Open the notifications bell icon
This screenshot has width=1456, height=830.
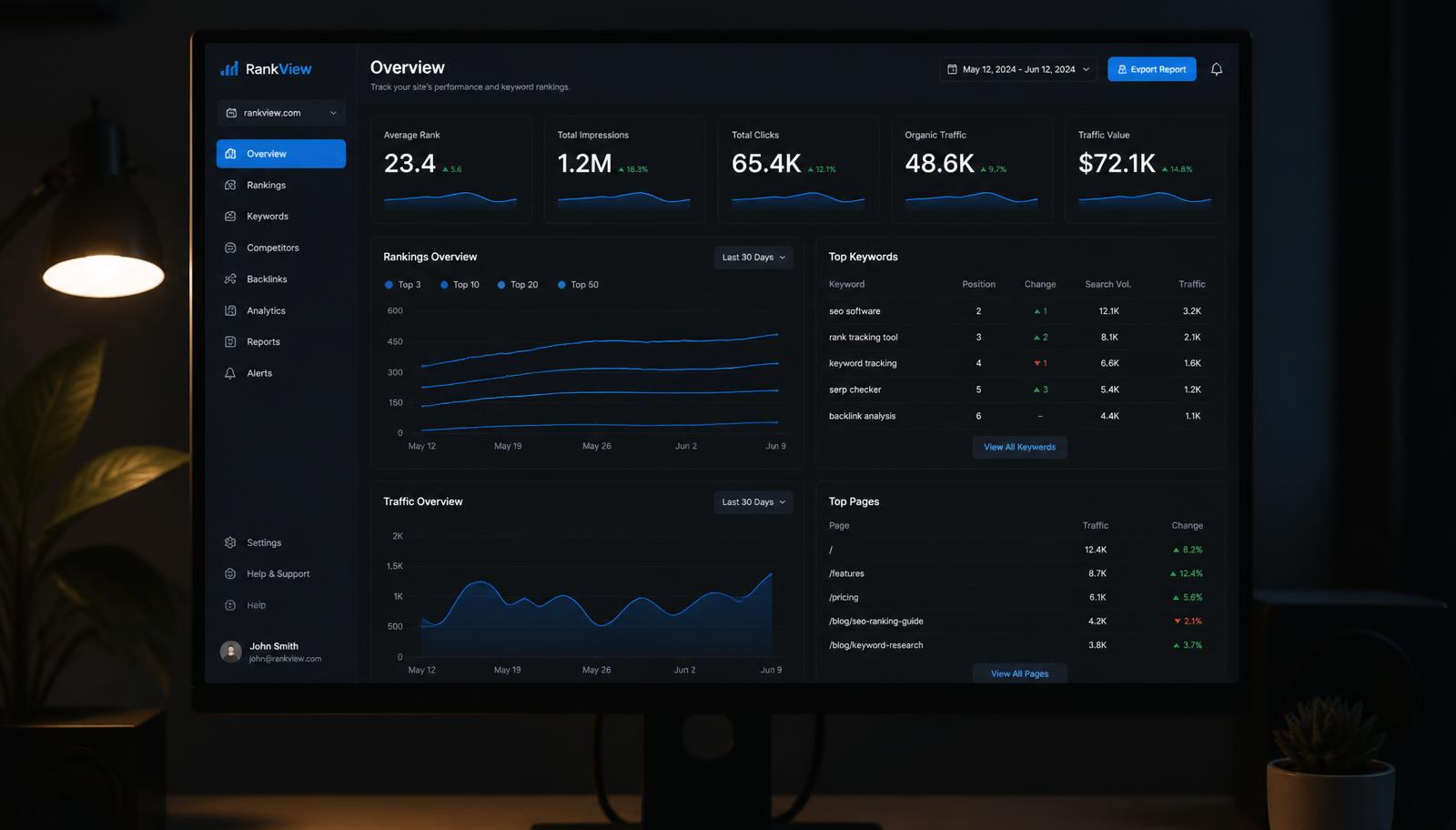coord(1217,69)
